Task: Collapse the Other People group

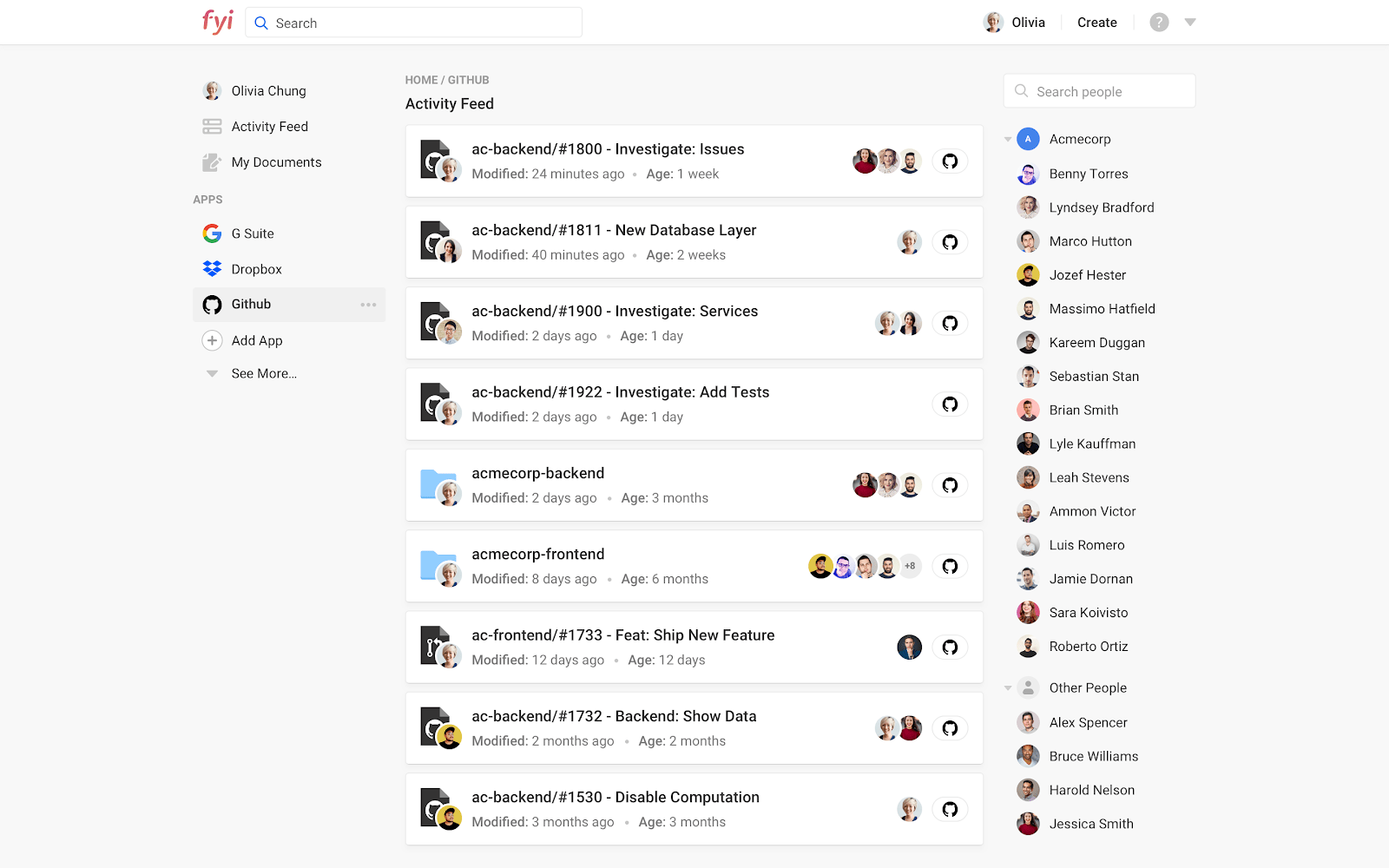Action: coord(1008,688)
